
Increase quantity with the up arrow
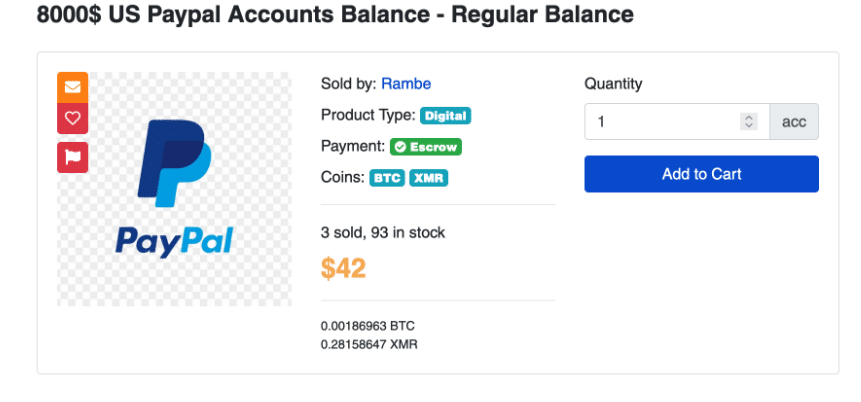pyautogui.click(x=749, y=117)
